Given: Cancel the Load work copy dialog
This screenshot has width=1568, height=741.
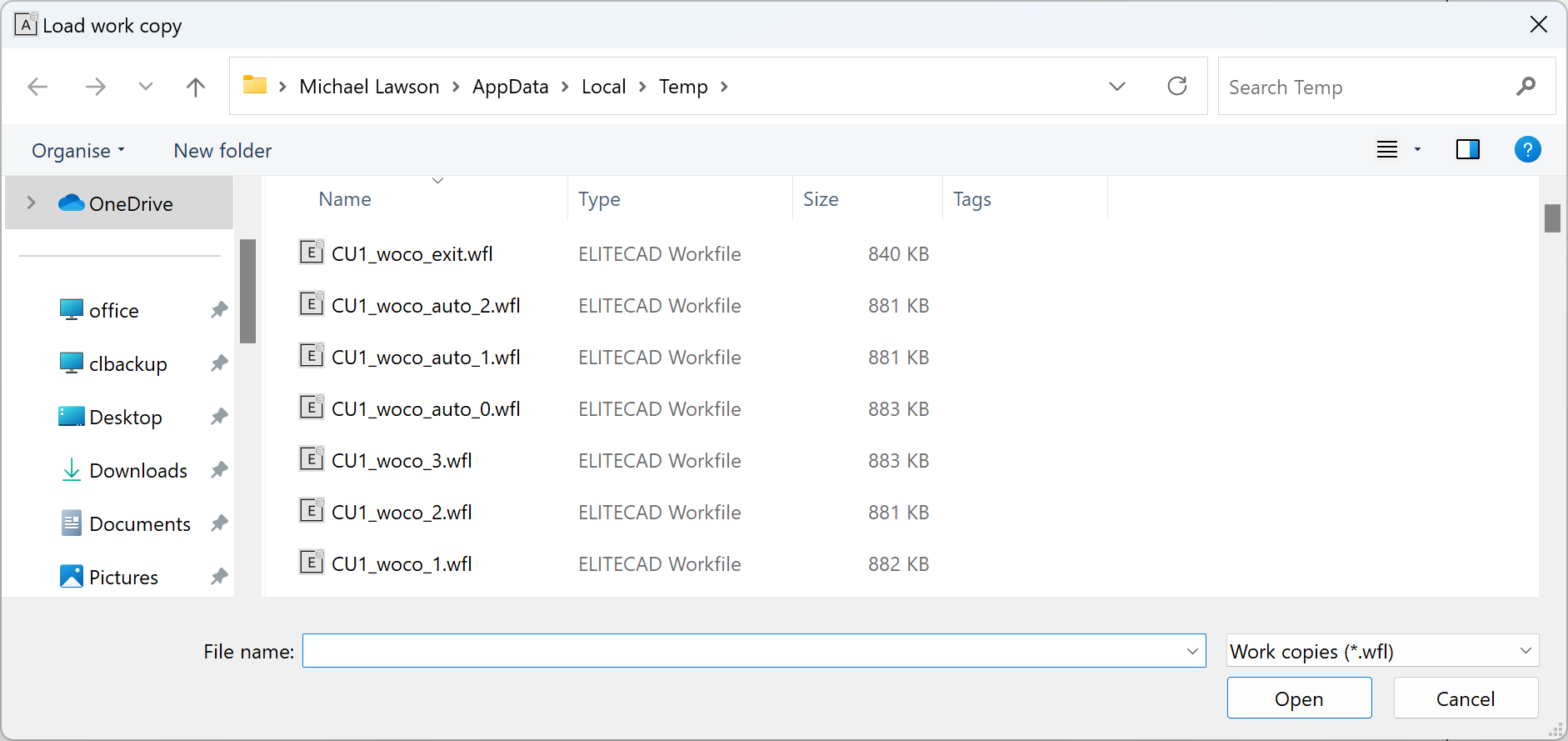Looking at the screenshot, I should click(1465, 698).
